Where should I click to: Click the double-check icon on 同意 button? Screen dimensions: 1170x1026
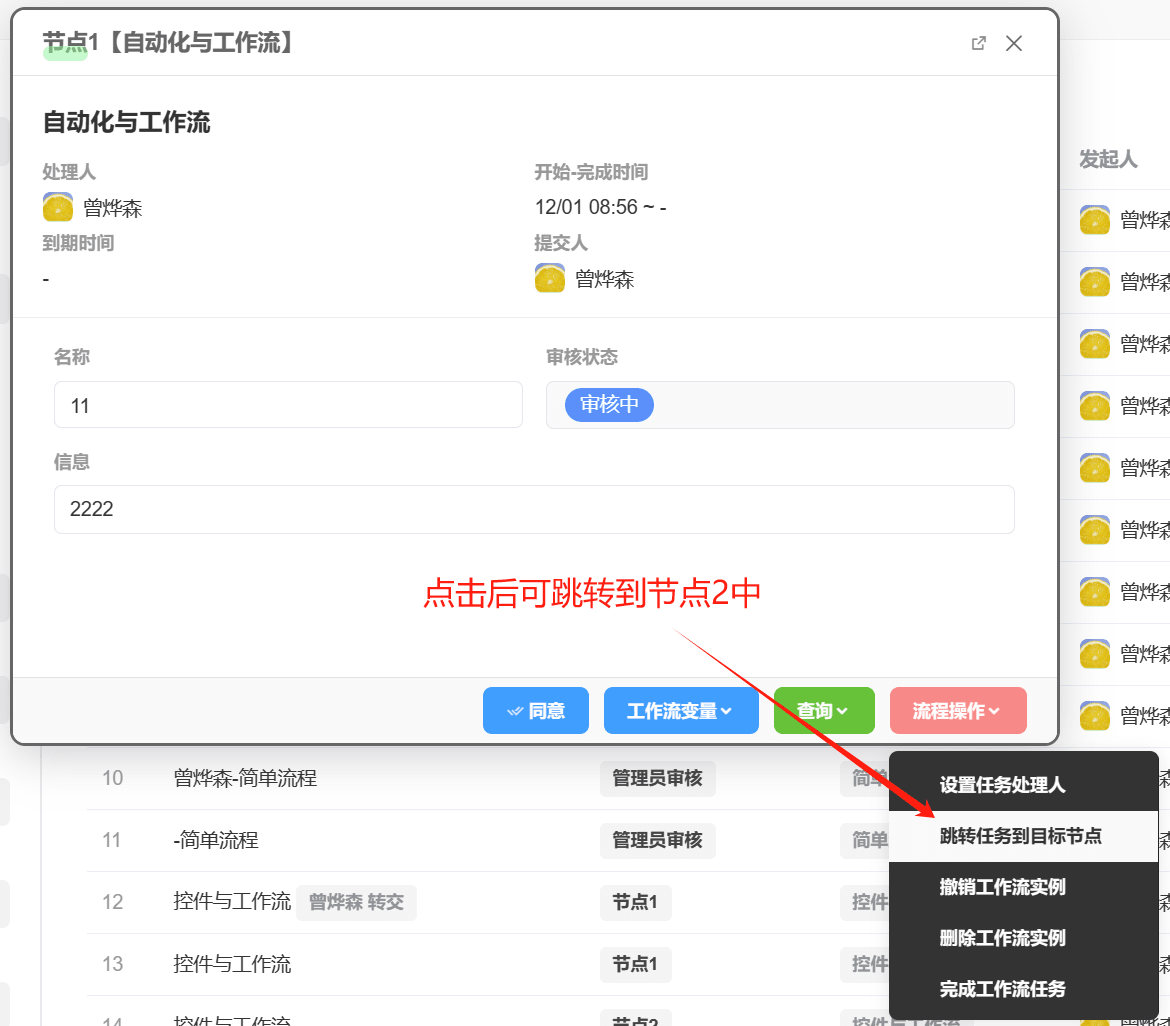(x=515, y=711)
